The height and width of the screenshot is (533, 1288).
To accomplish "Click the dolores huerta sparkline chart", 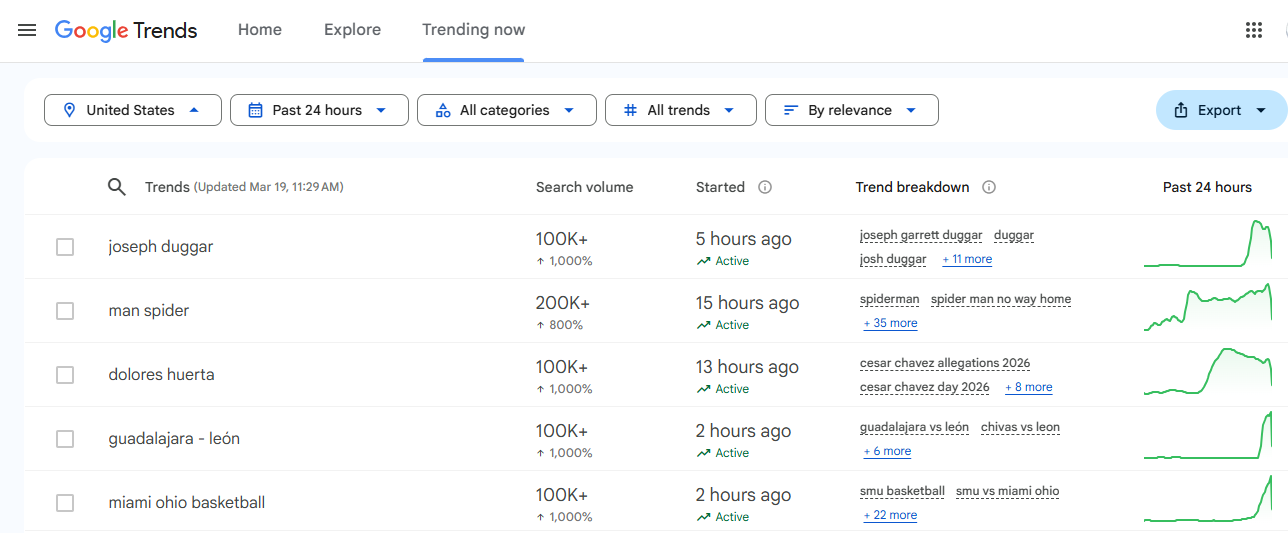I will [1208, 372].
